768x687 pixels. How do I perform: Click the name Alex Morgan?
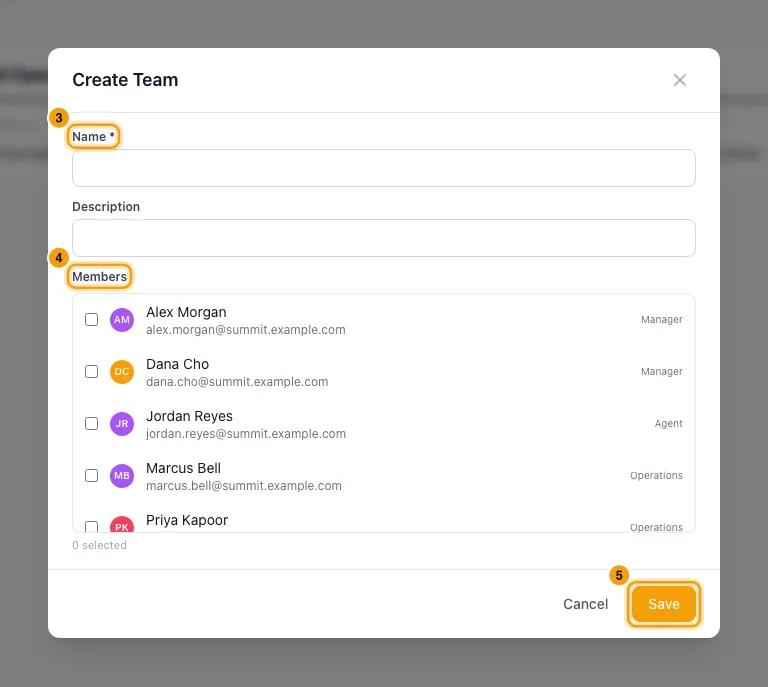click(186, 312)
